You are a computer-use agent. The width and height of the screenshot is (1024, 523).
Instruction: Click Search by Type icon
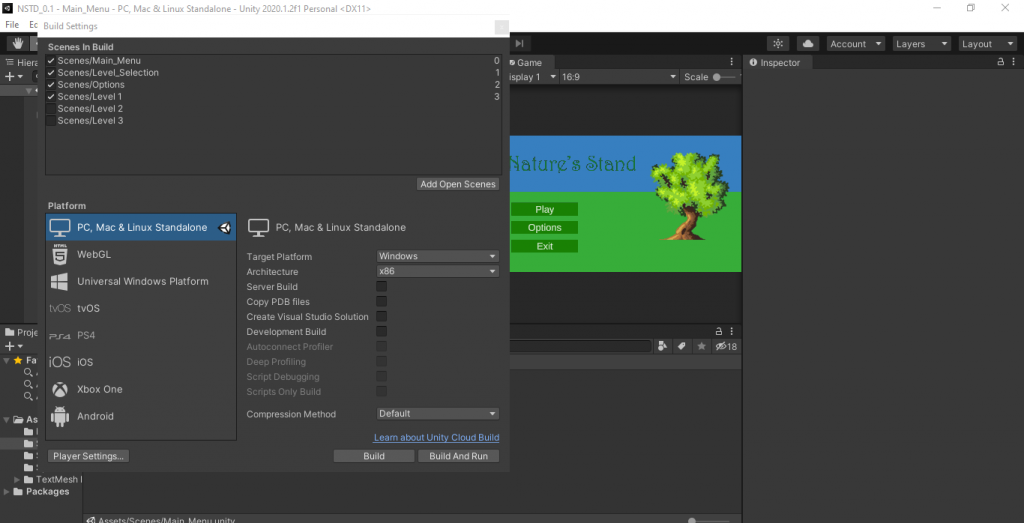click(662, 346)
